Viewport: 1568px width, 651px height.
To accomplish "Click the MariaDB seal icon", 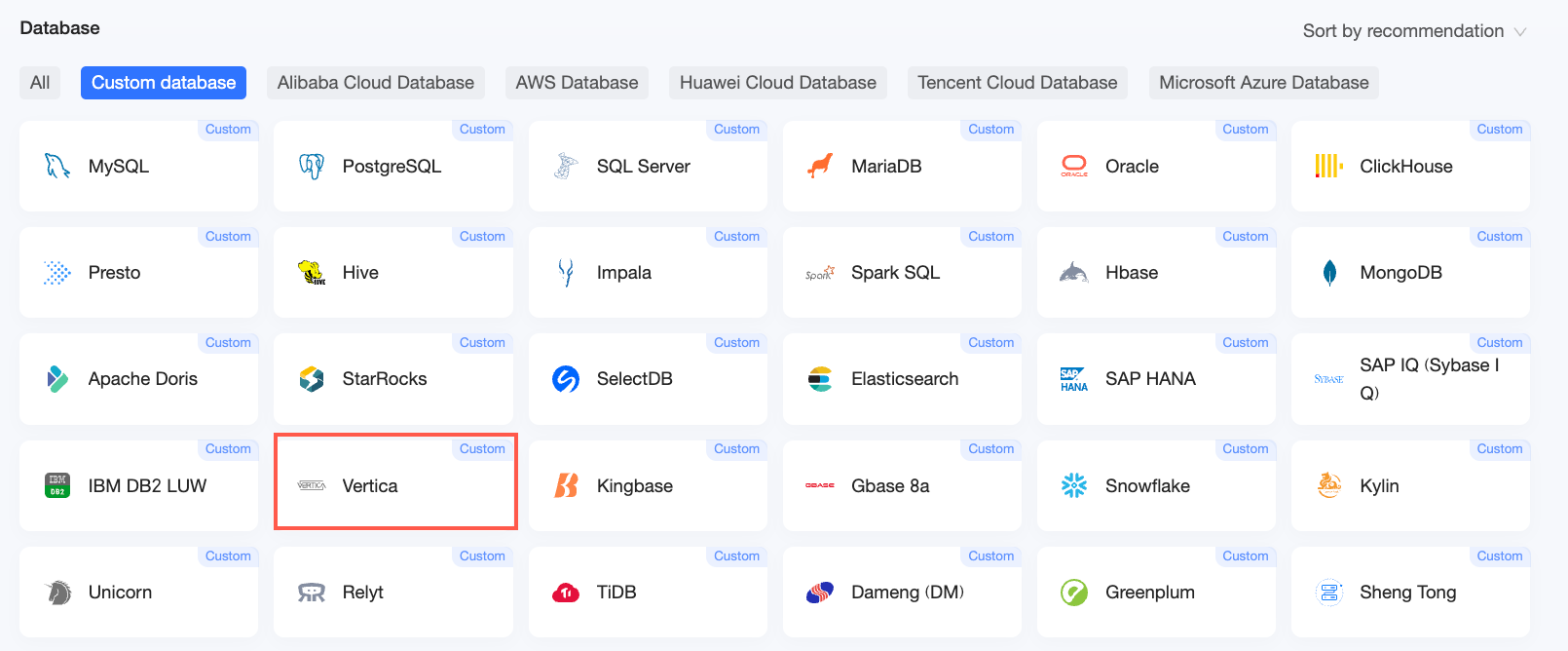I will click(820, 167).
